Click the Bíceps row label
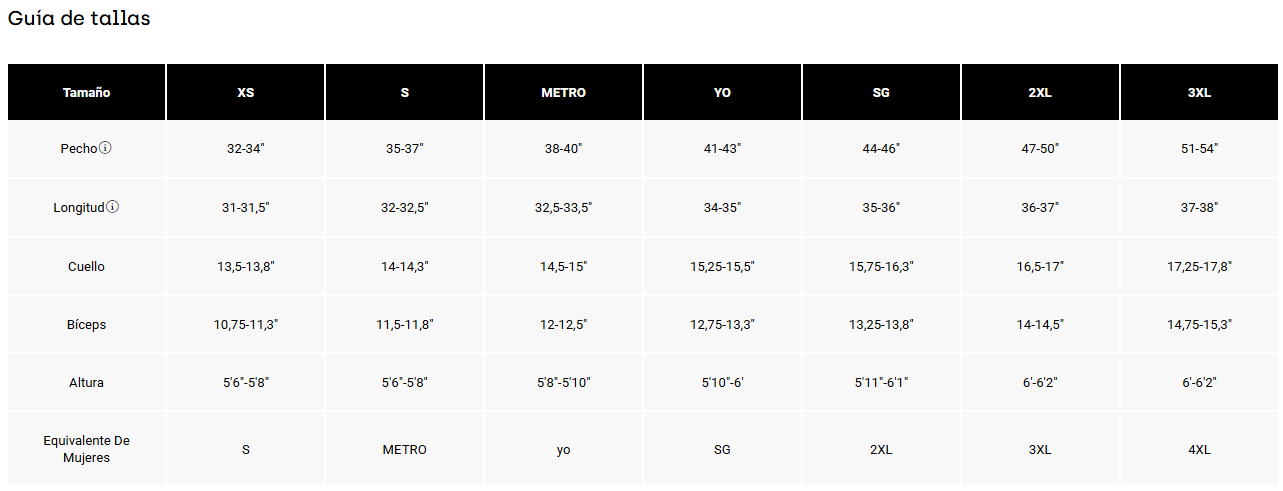The height and width of the screenshot is (491, 1283). [x=86, y=324]
